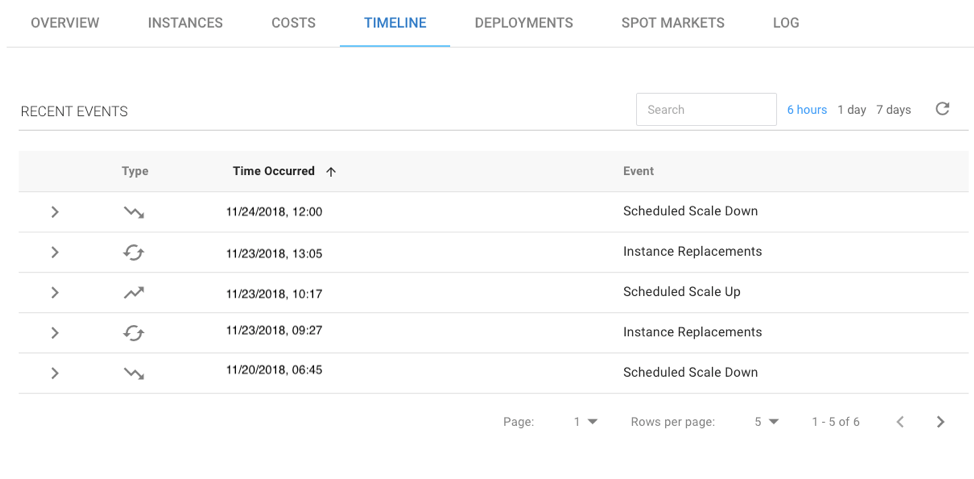Click replacement icon for 09:27 event
The height and width of the screenshot is (479, 974).
click(134, 334)
